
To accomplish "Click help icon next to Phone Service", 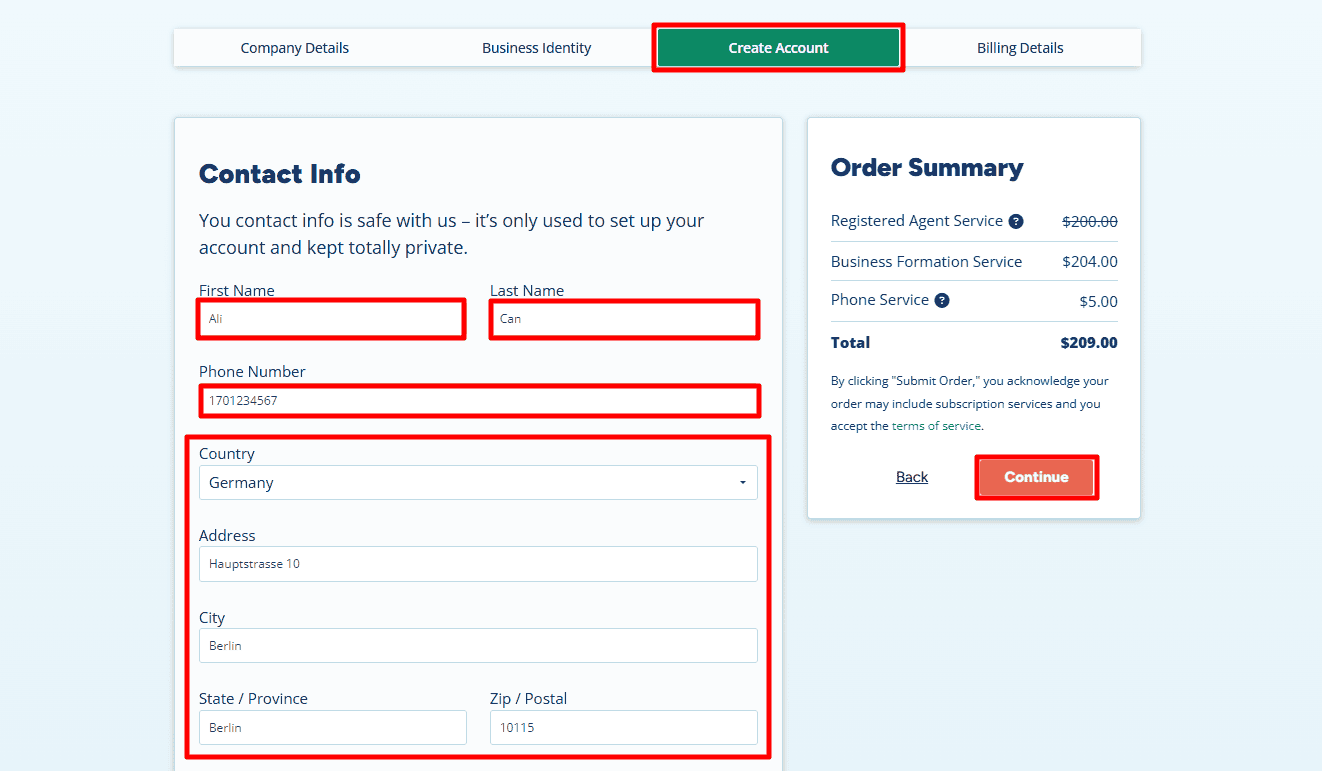I will [941, 300].
